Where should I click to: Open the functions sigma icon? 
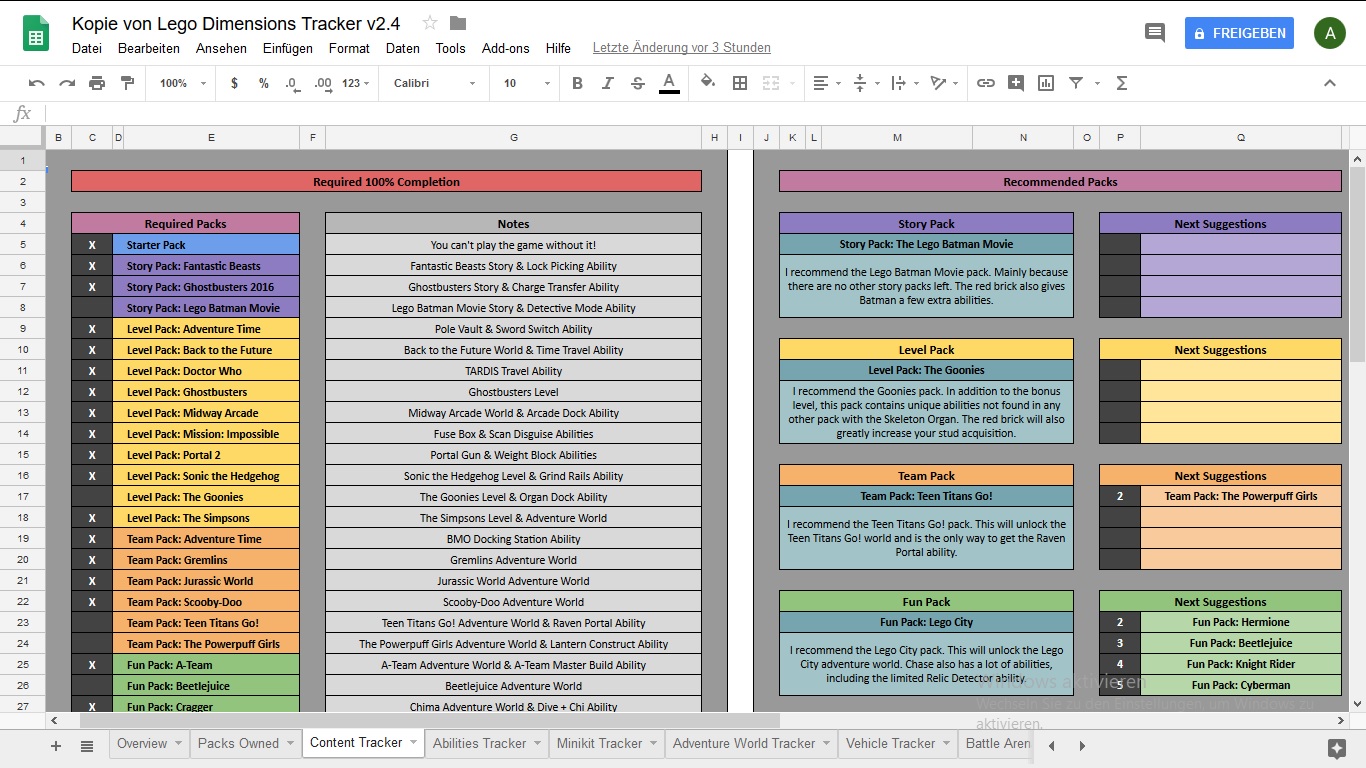tap(1121, 83)
